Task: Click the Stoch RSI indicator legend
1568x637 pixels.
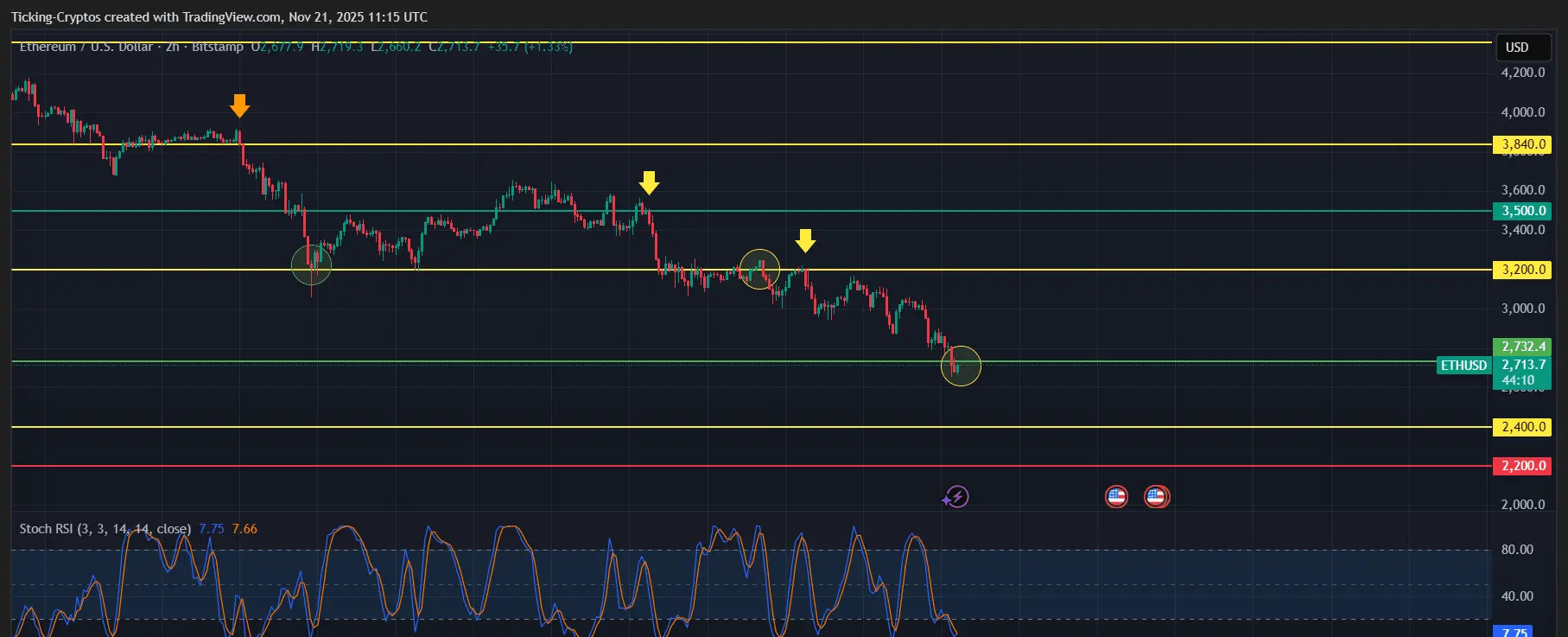Action: point(105,529)
